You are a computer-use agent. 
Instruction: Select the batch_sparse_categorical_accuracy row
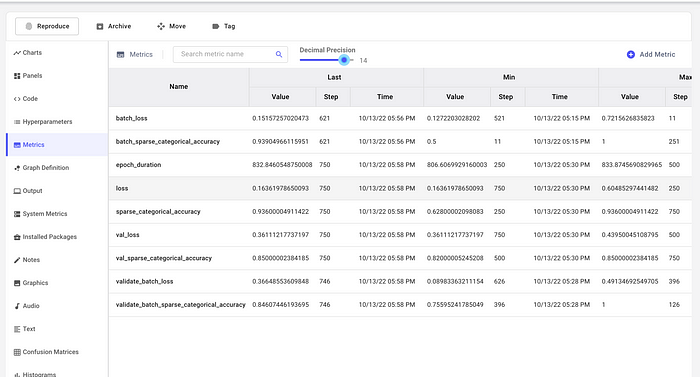400,142
